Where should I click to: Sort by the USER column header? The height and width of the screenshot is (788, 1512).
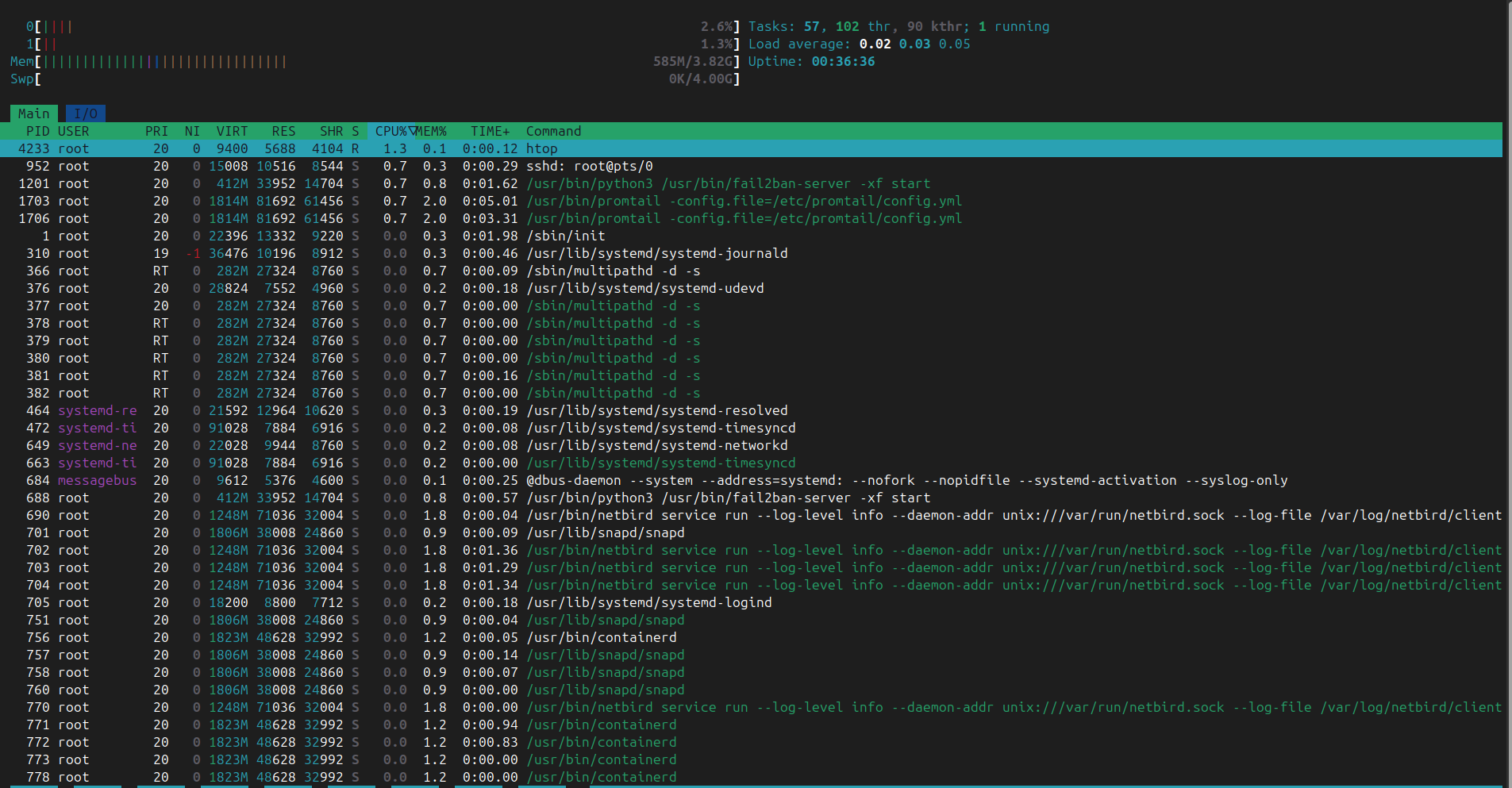tap(74, 131)
